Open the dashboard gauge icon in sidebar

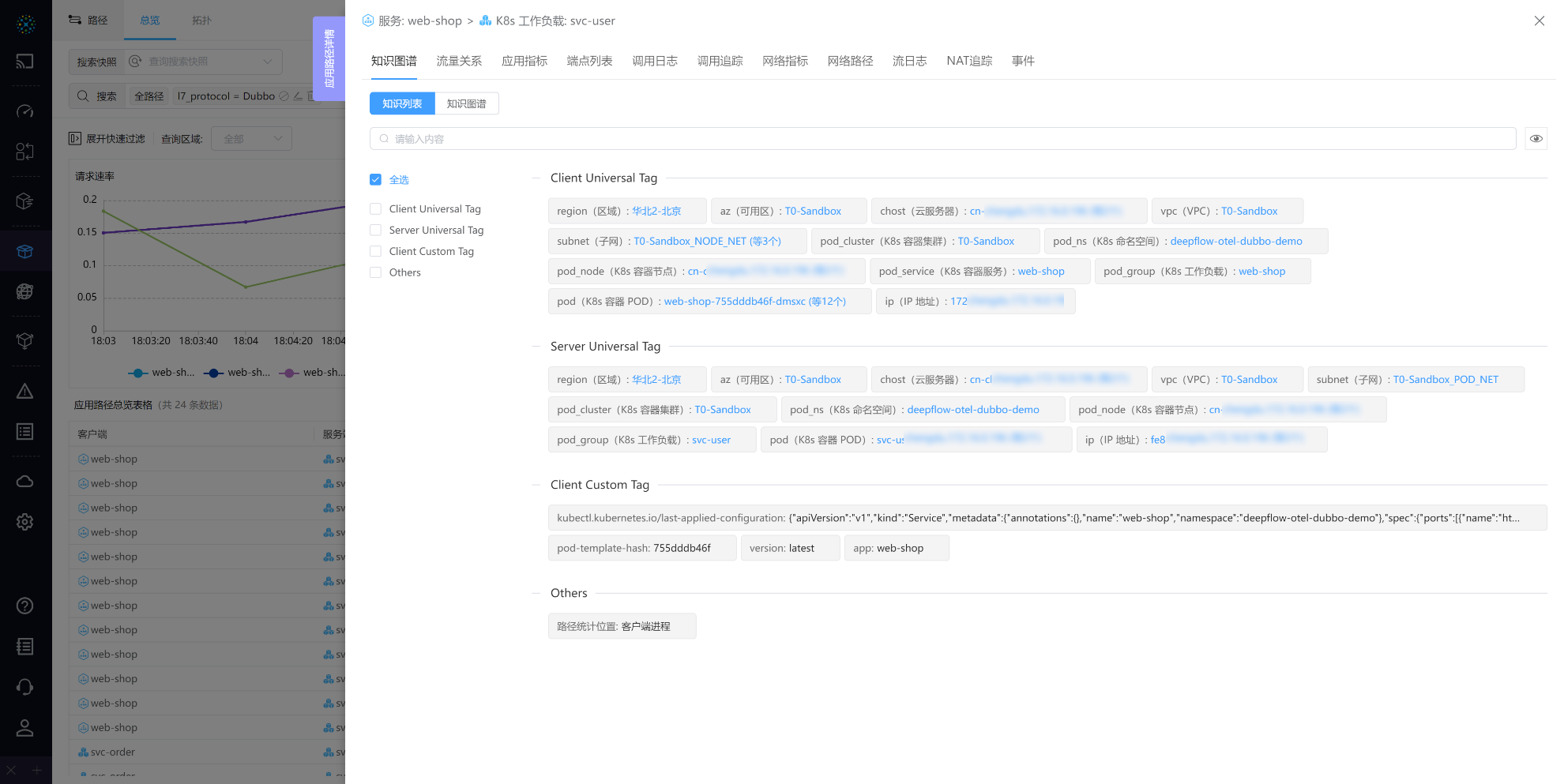coord(24,111)
